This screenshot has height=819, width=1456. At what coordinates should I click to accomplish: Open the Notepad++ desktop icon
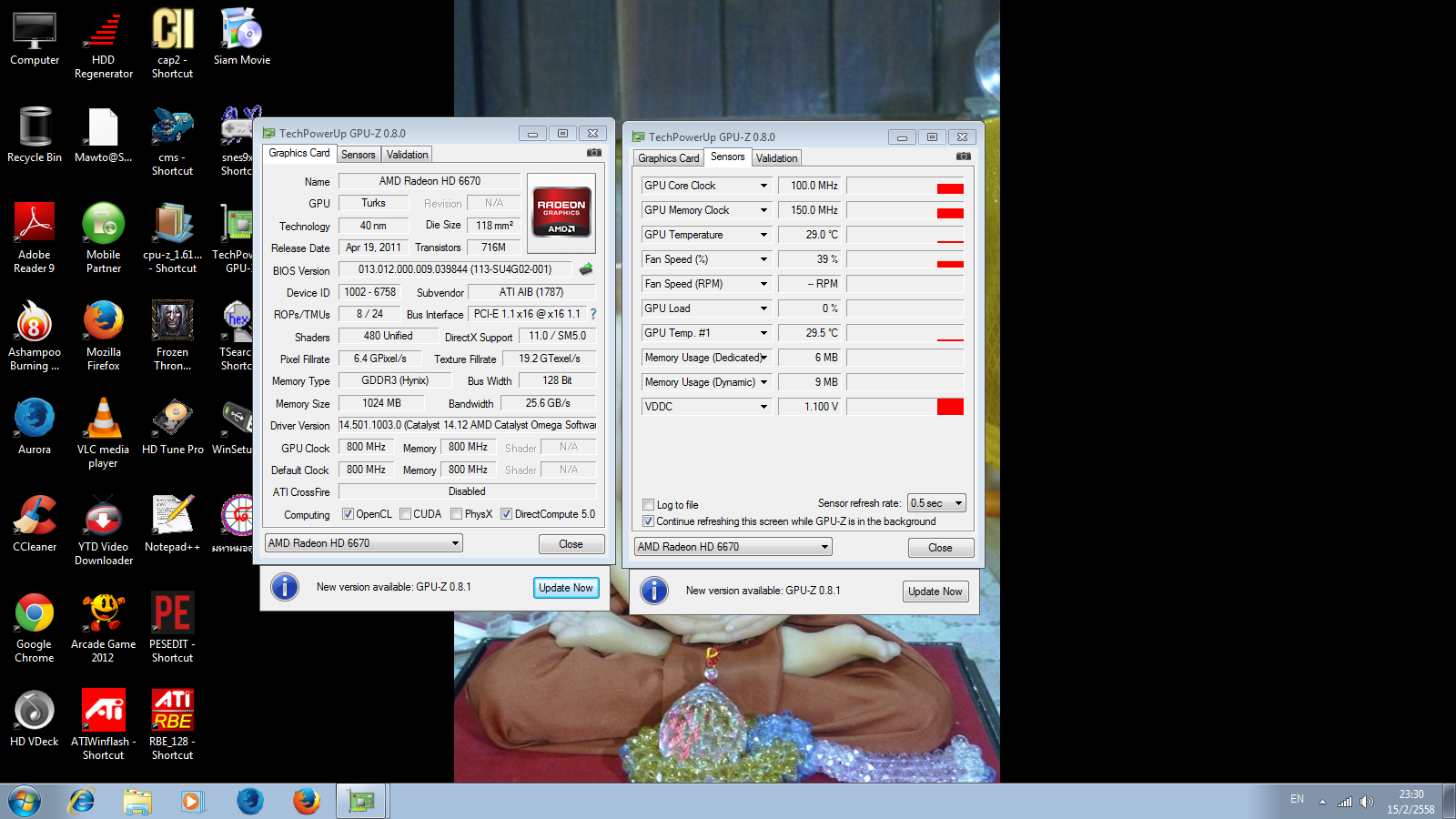tap(172, 524)
